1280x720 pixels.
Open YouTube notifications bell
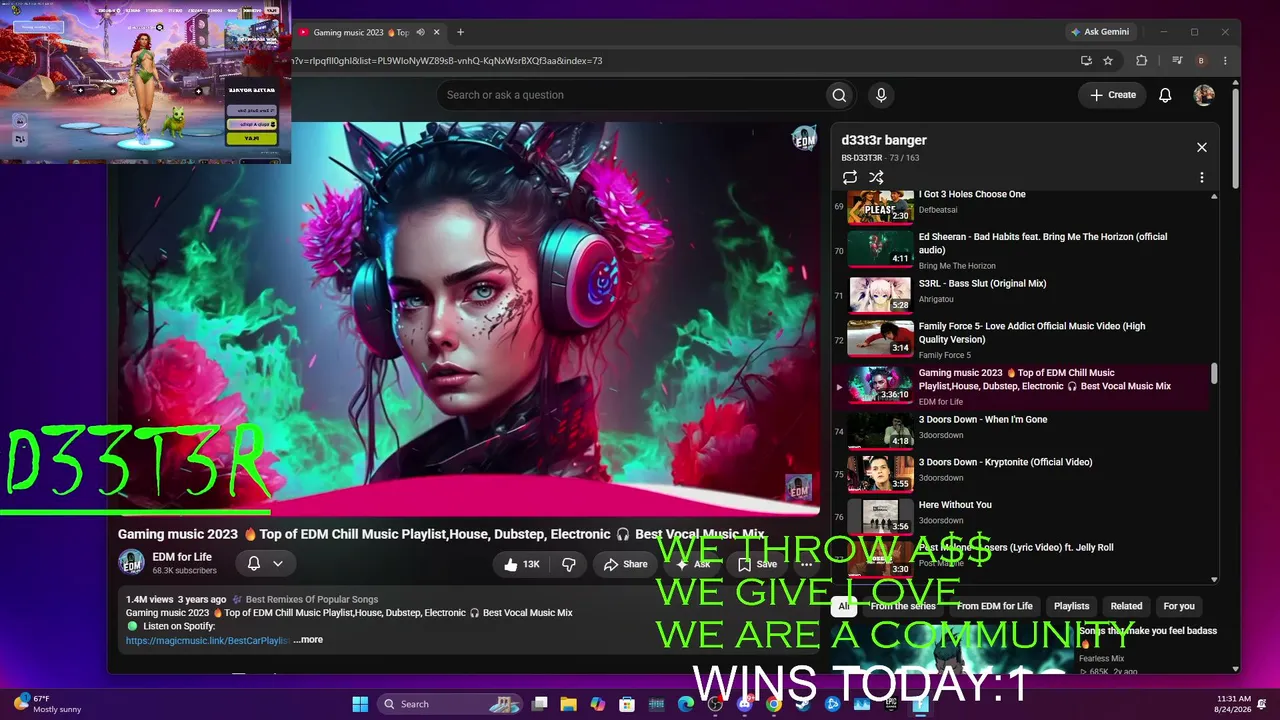[x=1165, y=95]
